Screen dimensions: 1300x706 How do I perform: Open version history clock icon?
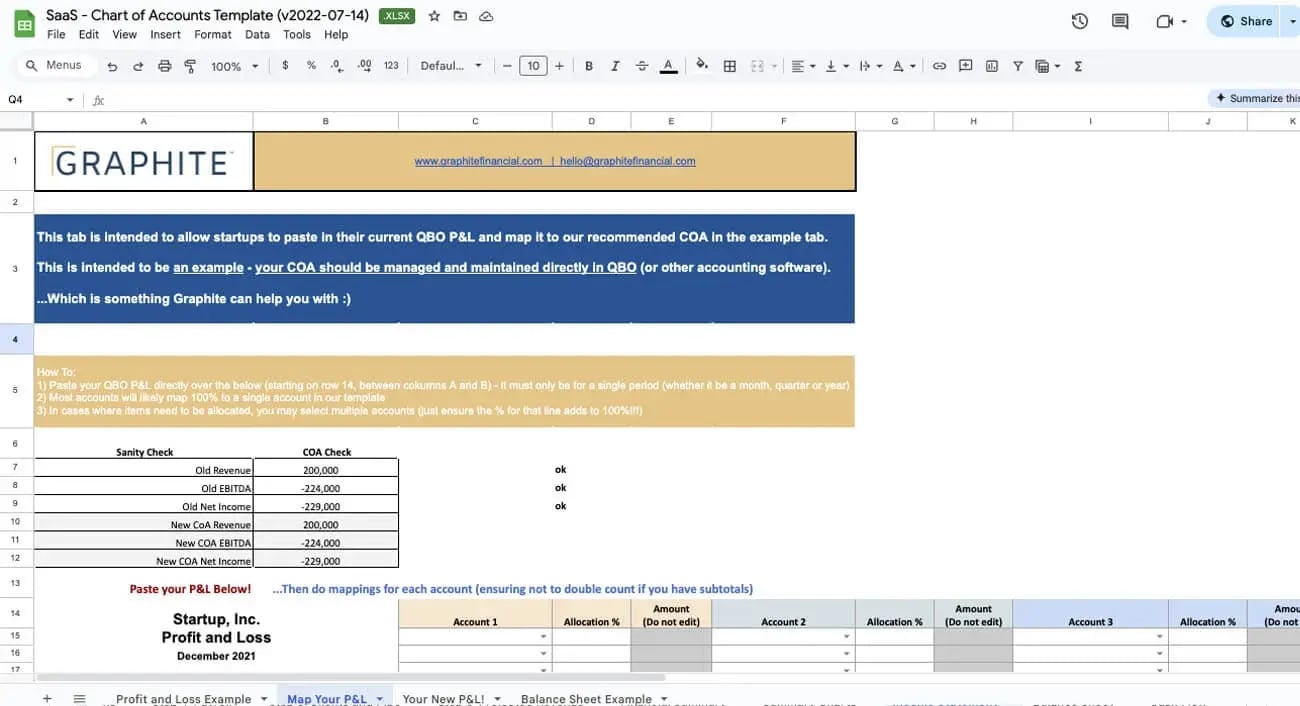pyautogui.click(x=1079, y=21)
